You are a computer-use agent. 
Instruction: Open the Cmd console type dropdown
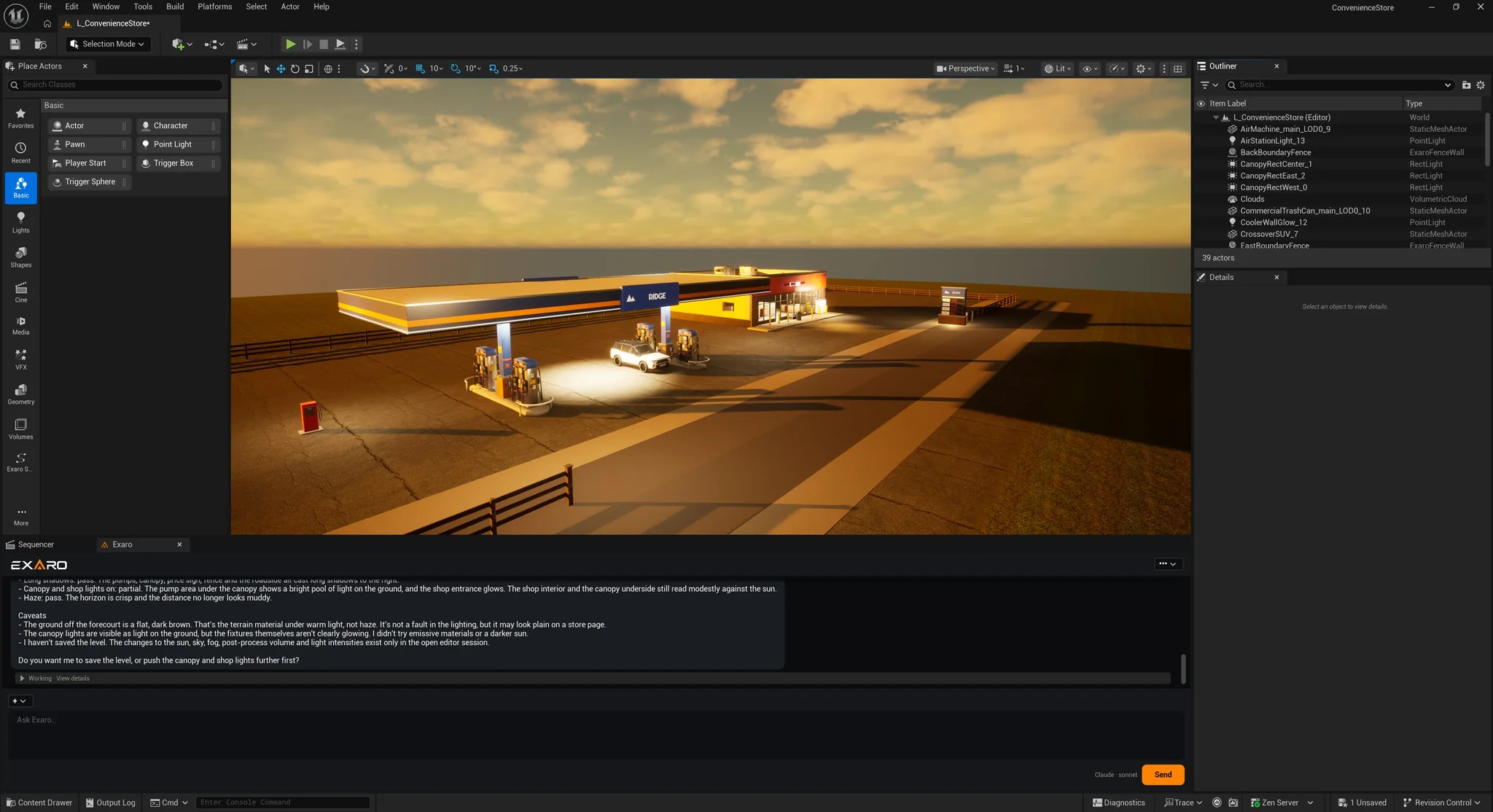pos(169,803)
